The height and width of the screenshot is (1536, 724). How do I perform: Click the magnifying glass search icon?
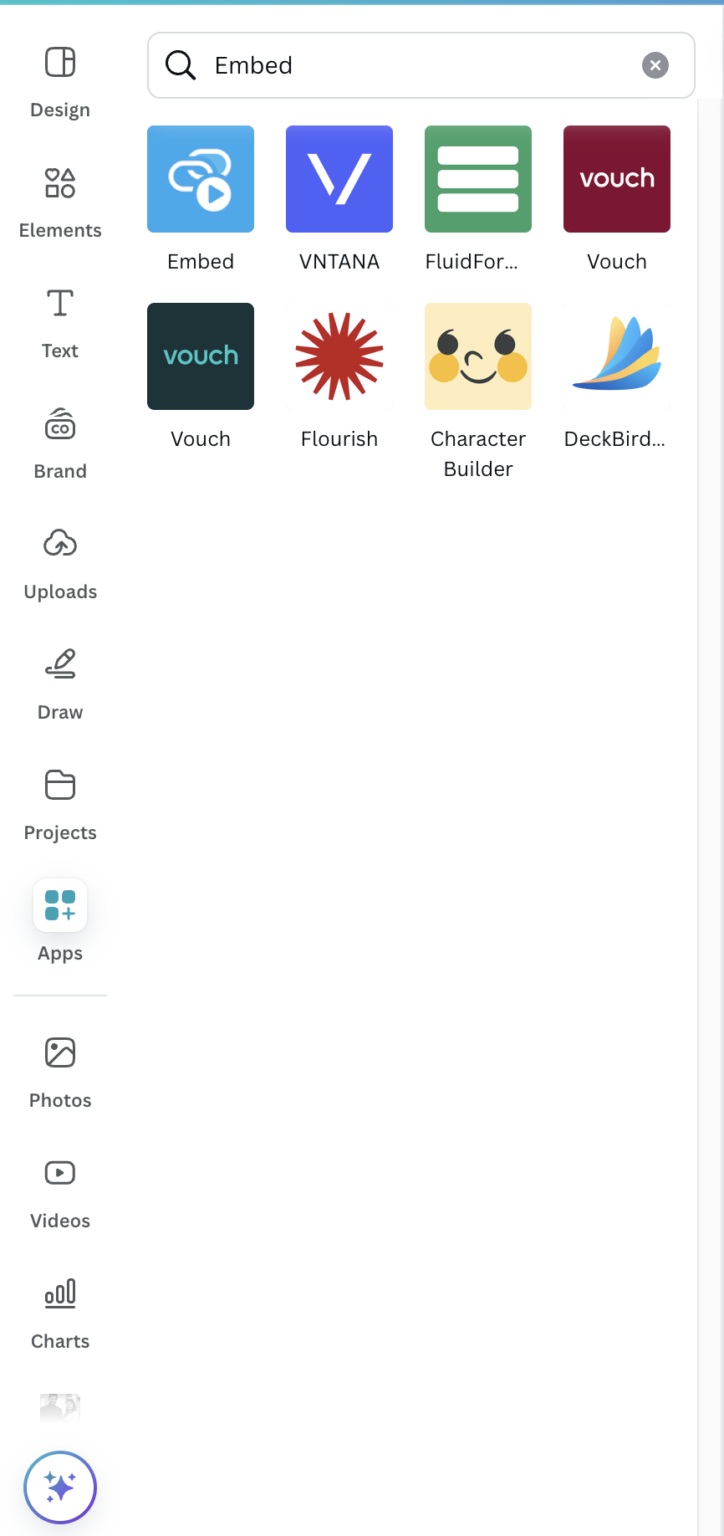point(180,65)
